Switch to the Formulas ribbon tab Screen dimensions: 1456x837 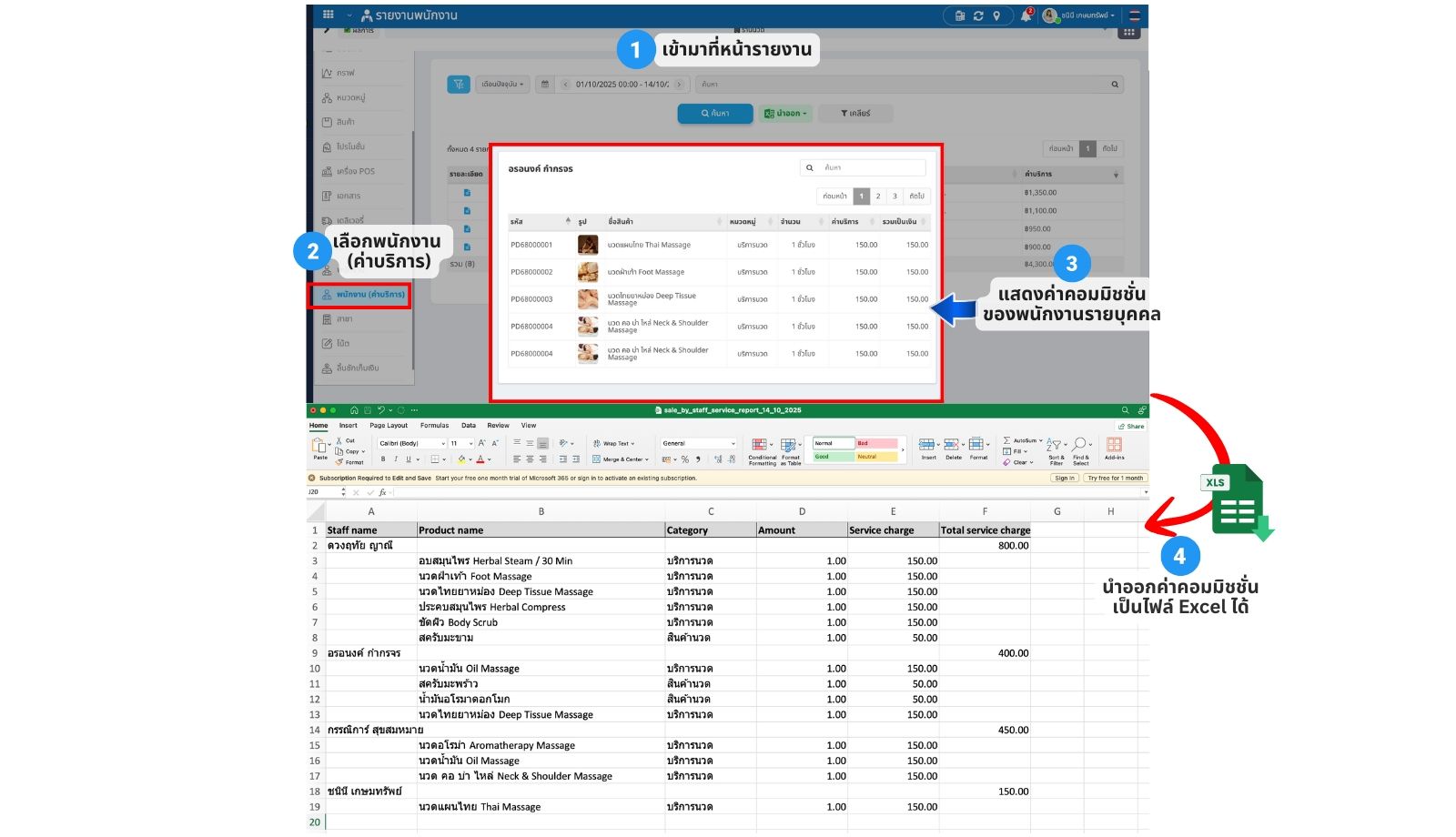coord(434,426)
